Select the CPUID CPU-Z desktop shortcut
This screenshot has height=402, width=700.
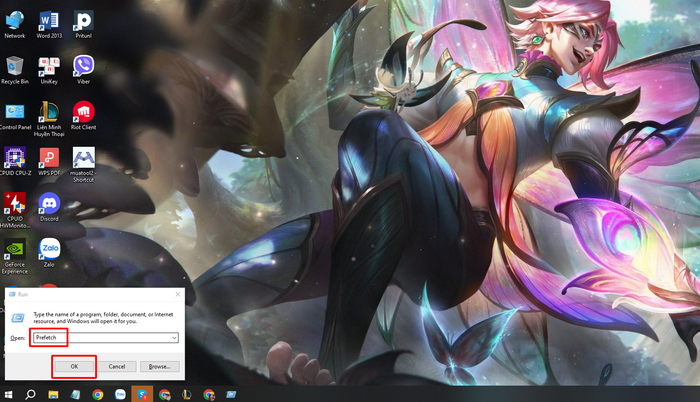pos(15,162)
